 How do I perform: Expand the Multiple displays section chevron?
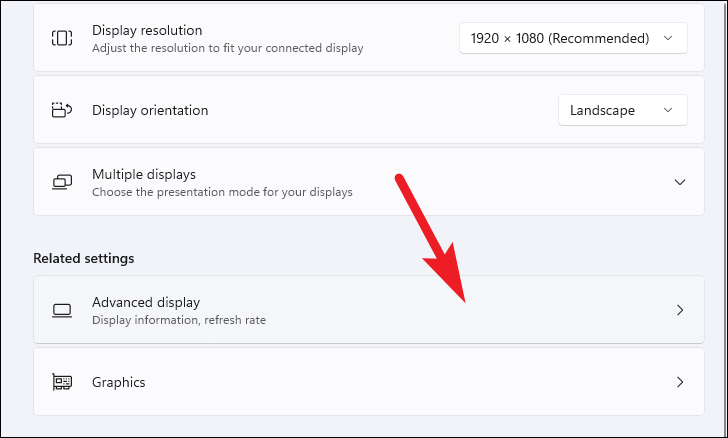click(680, 182)
